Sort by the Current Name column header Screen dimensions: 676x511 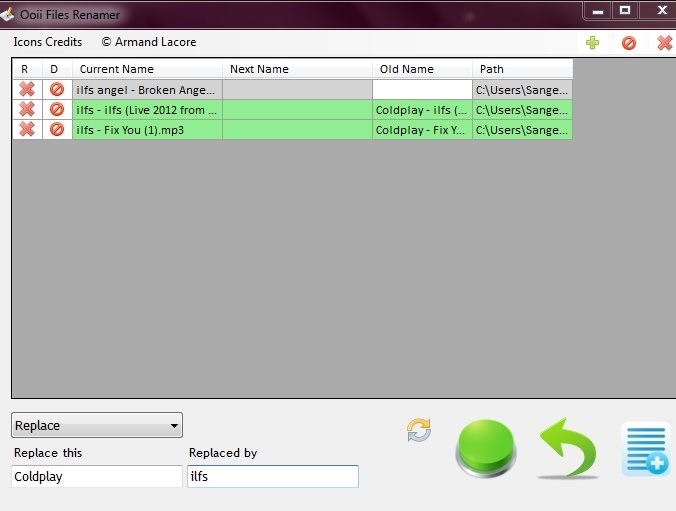click(x=147, y=69)
